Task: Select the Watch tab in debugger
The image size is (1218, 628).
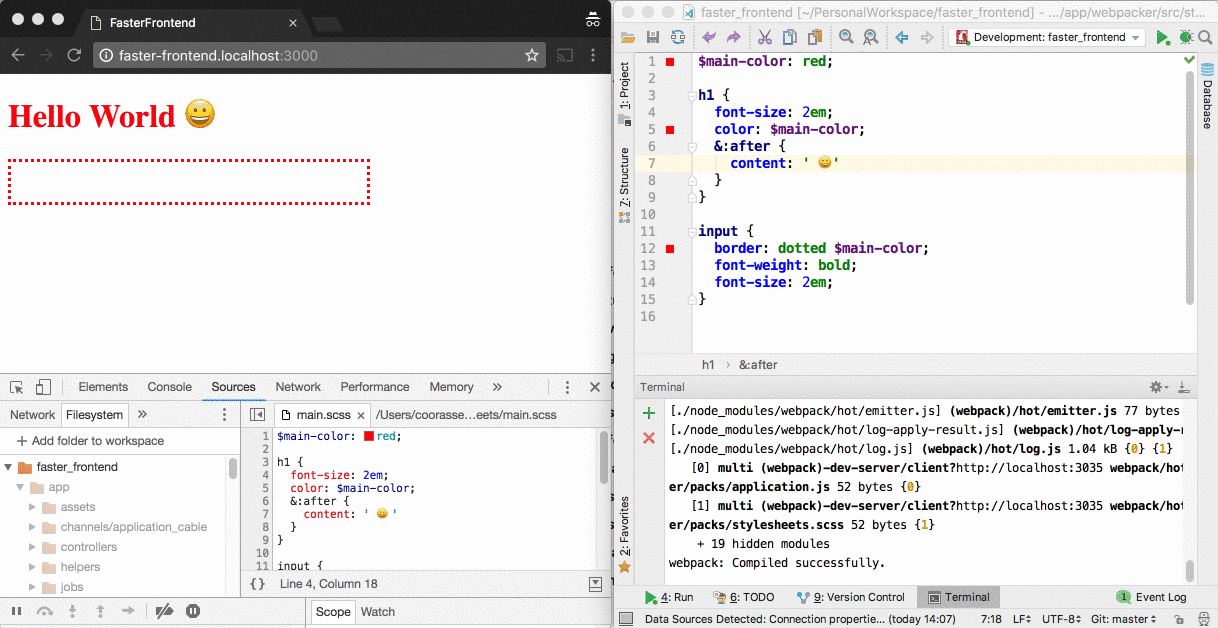Action: coord(378,612)
